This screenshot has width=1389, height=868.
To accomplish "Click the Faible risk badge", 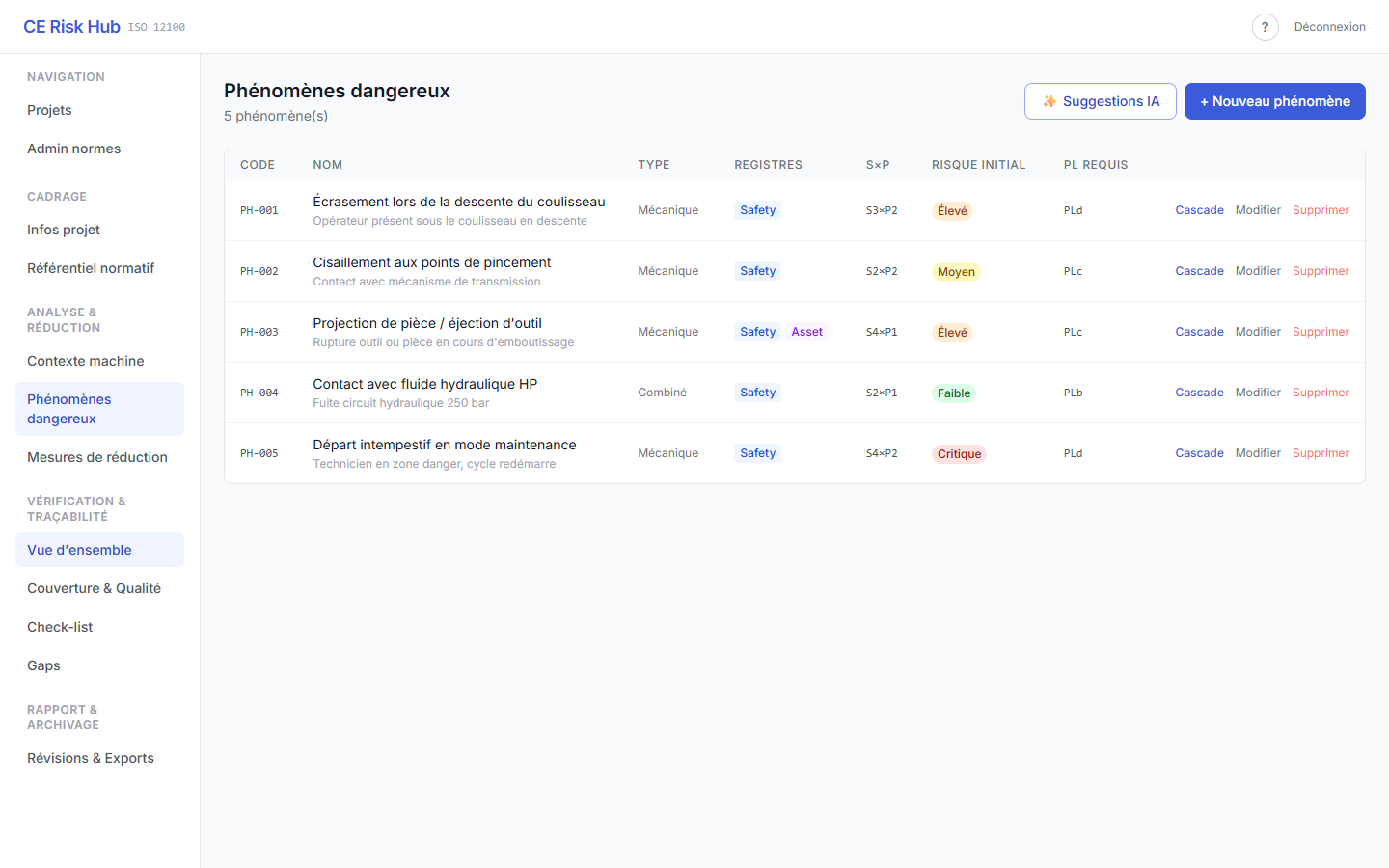I will pyautogui.click(x=954, y=393).
